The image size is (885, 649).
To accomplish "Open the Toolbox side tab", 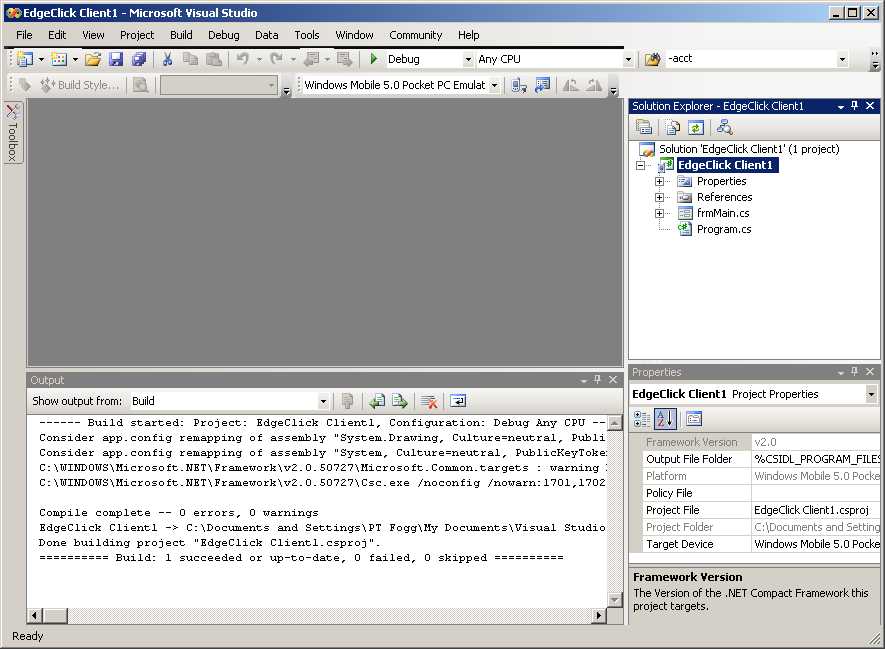I will coord(12,133).
